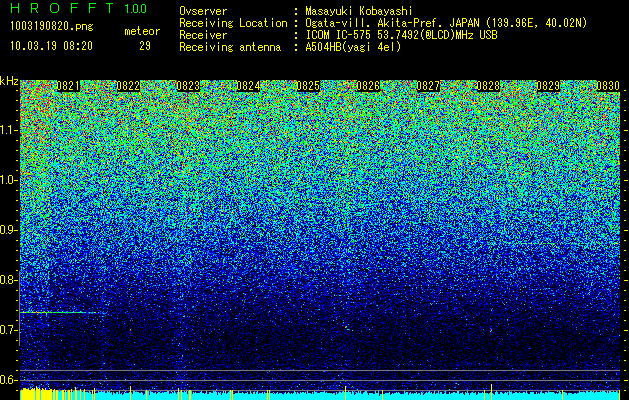The width and height of the screenshot is (629, 400).
Task: Click the 0829 time marker
Action: point(548,86)
